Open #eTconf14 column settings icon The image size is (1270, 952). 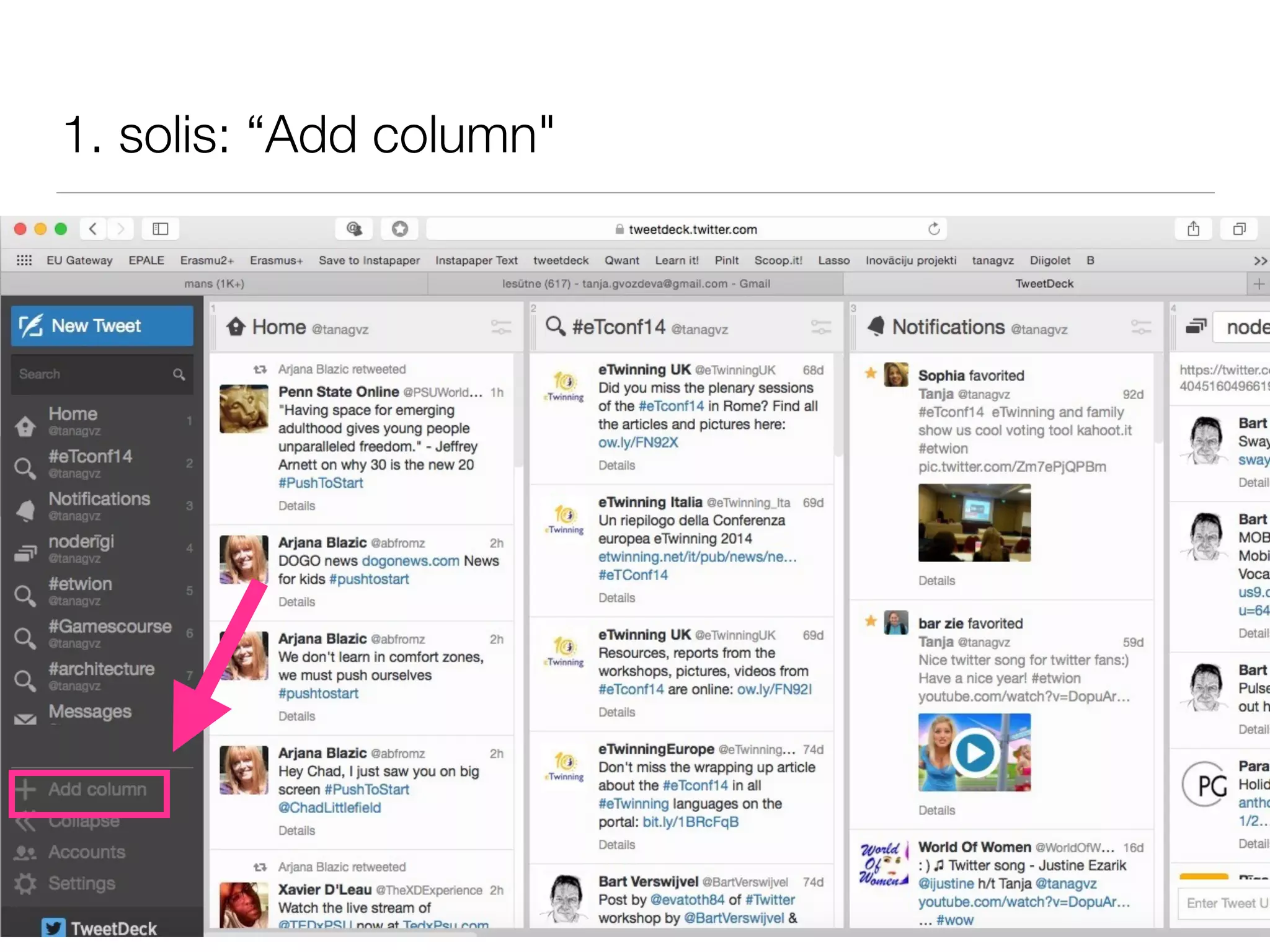pyautogui.click(x=820, y=327)
